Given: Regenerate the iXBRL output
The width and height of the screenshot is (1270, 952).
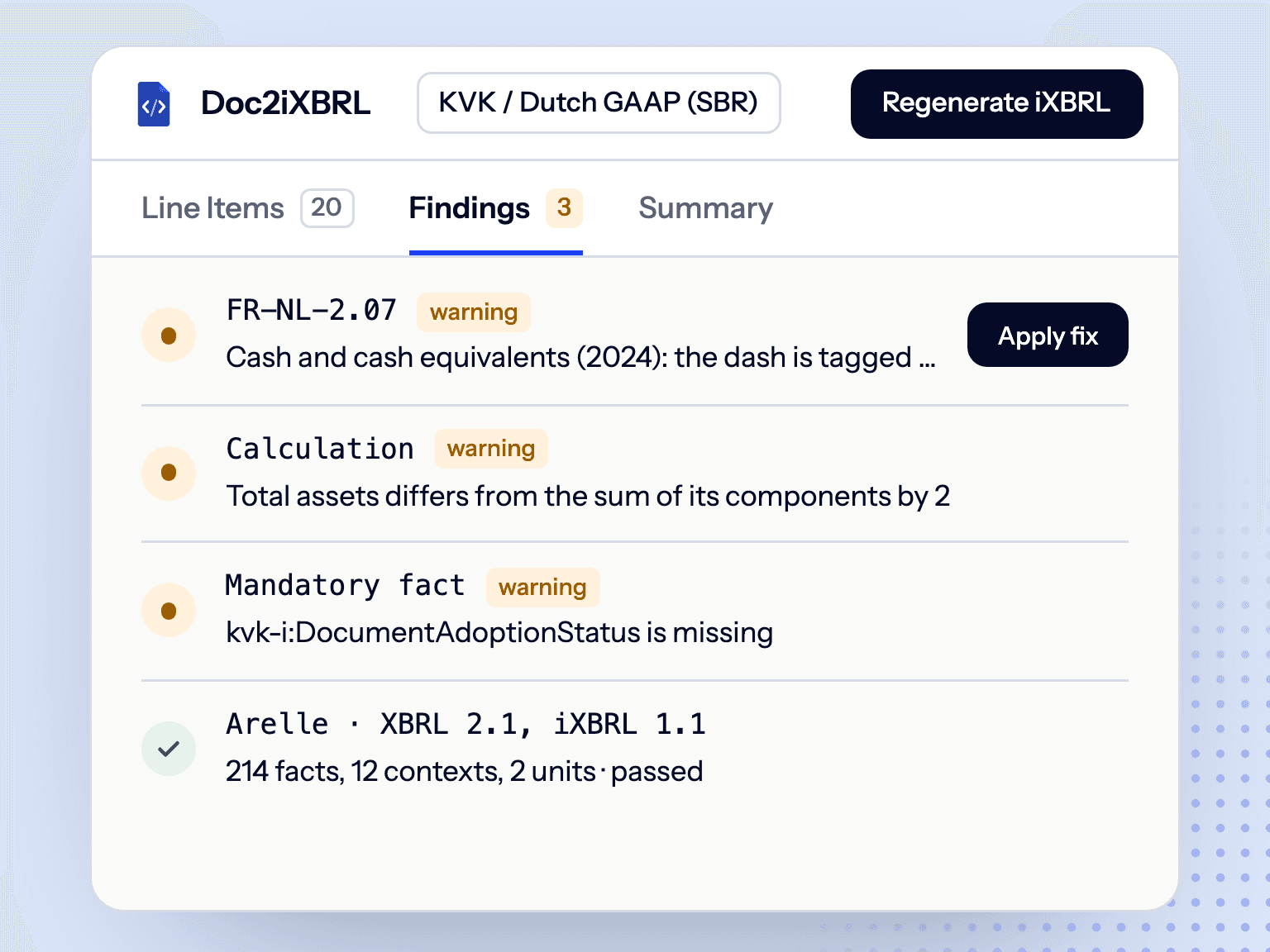Looking at the screenshot, I should click(x=996, y=104).
